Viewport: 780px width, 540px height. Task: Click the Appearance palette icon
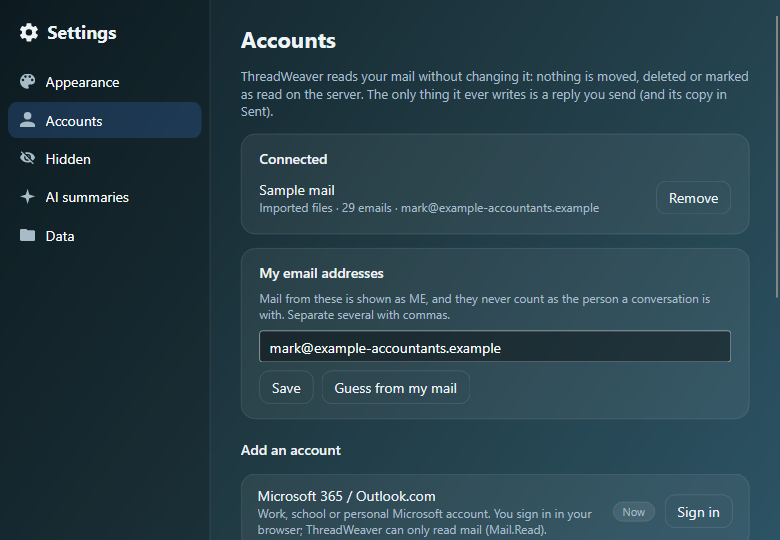pos(27,82)
